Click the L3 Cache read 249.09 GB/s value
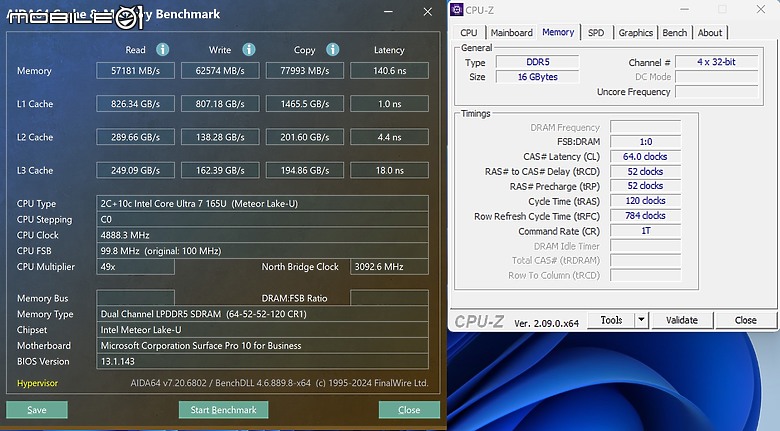Viewport: 780px width, 431px height. coord(135,170)
